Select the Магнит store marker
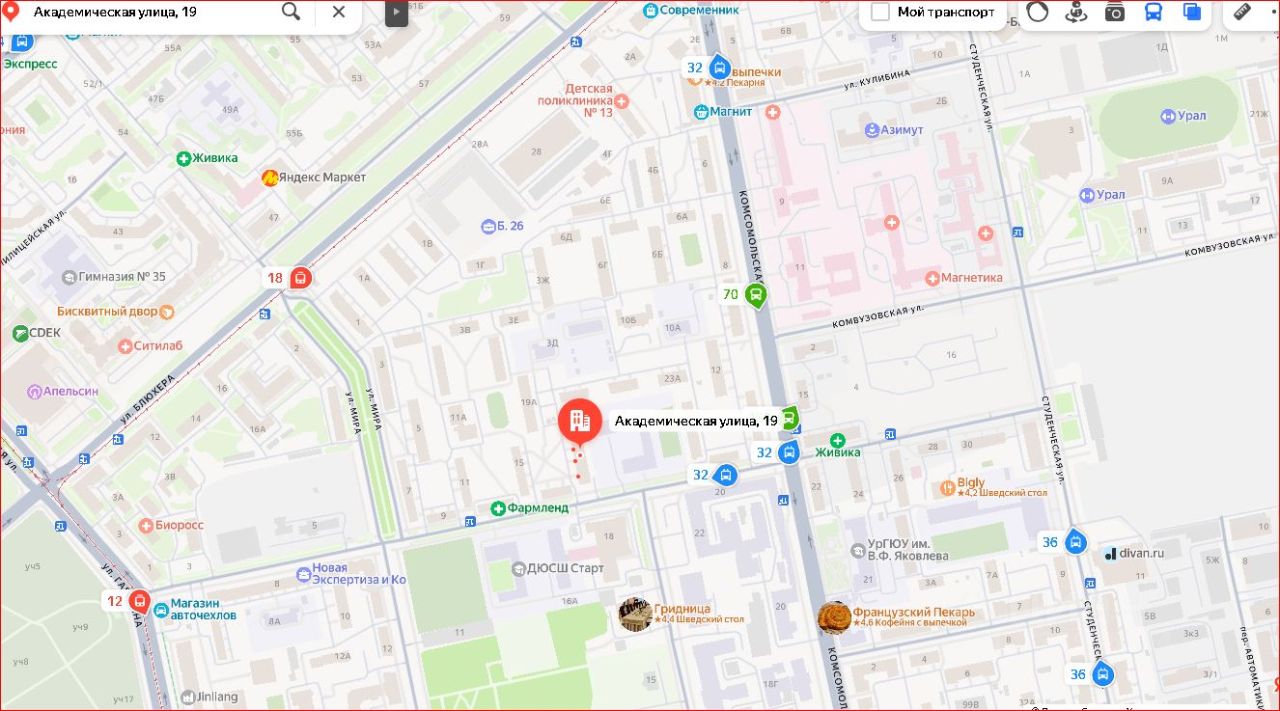 (x=701, y=111)
